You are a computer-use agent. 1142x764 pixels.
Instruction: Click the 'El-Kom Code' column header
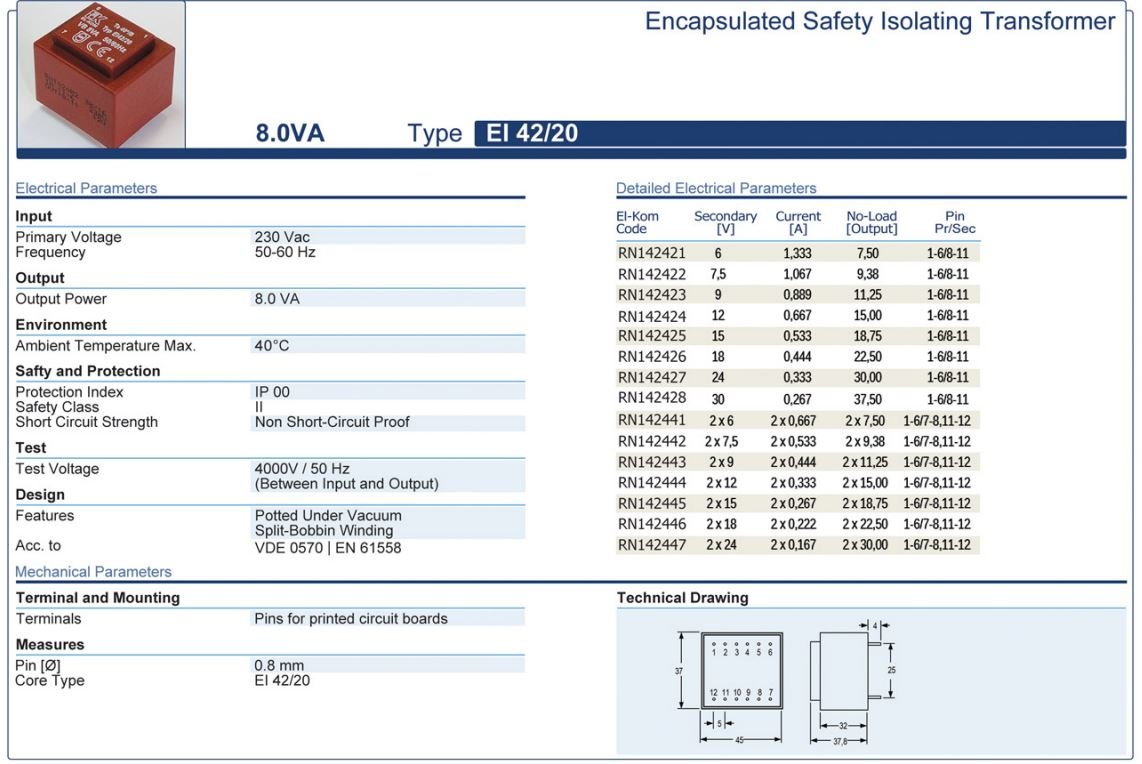point(637,222)
